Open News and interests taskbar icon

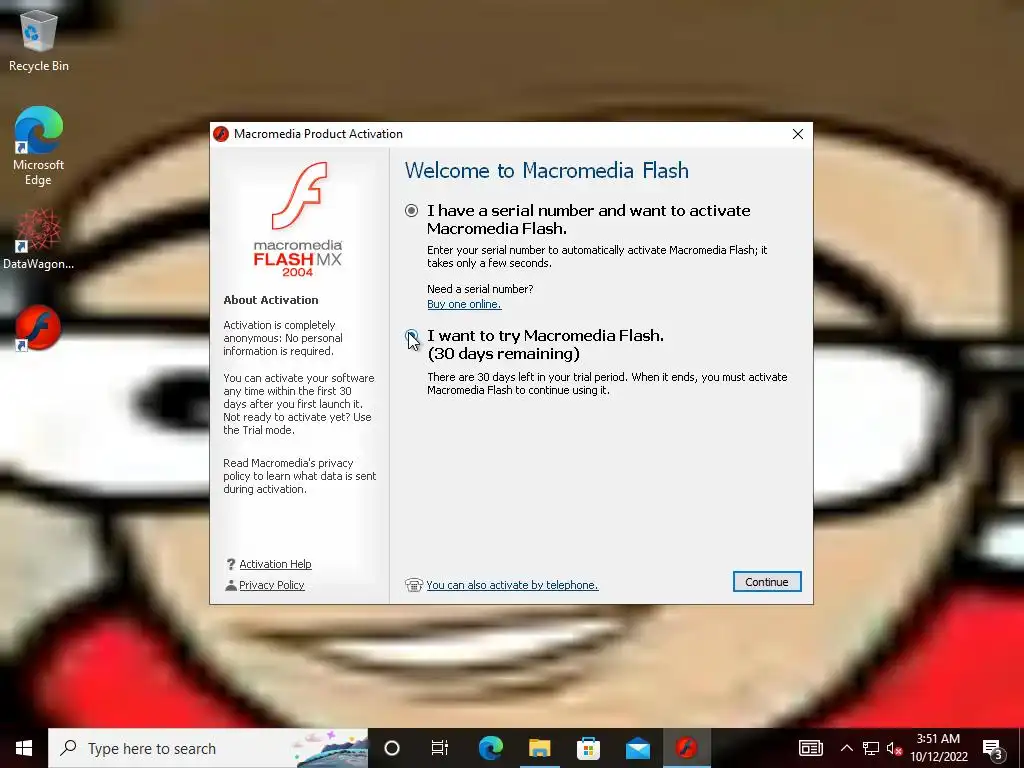coord(810,748)
